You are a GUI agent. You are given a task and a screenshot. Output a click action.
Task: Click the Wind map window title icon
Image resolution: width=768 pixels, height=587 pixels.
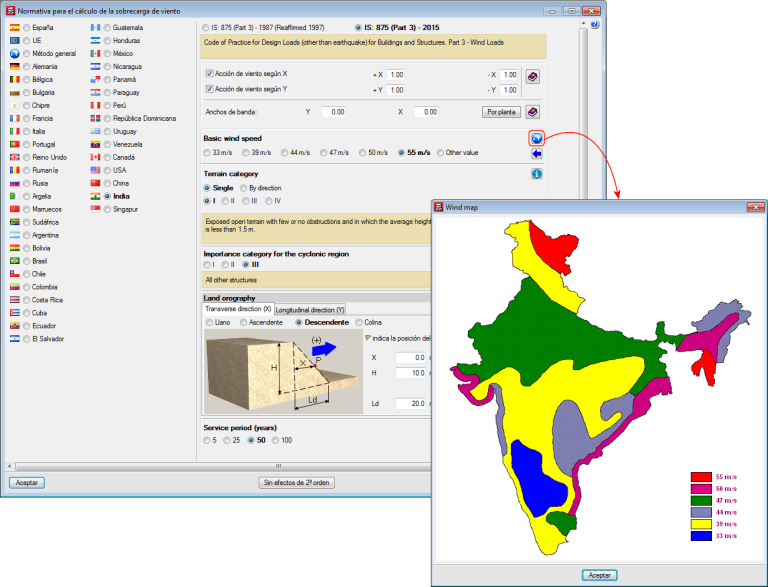click(439, 207)
